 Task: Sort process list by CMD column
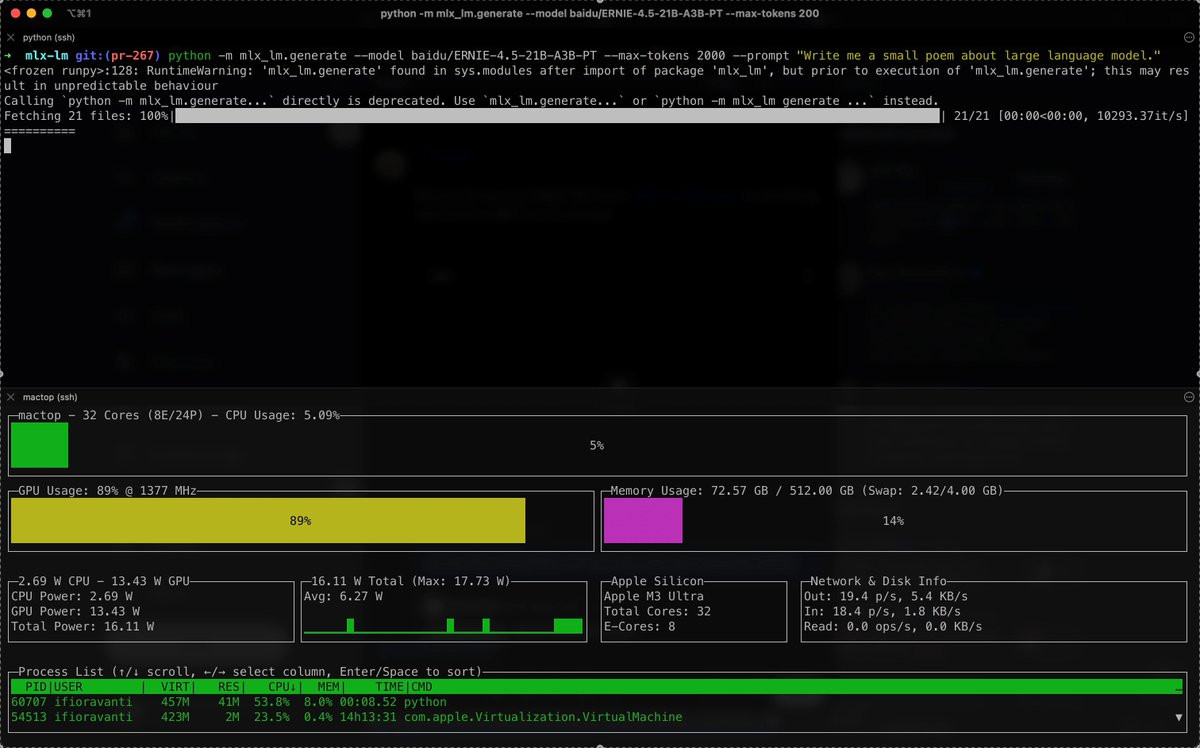pos(422,687)
